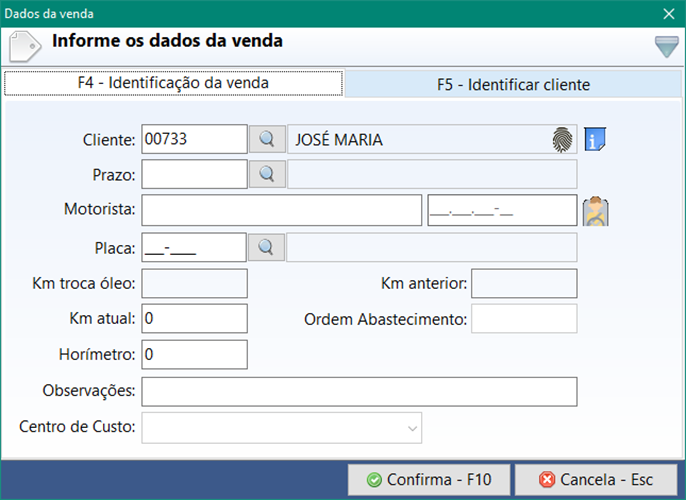Click the Cancela - Esc button
This screenshot has width=686, height=500.
coord(596,480)
